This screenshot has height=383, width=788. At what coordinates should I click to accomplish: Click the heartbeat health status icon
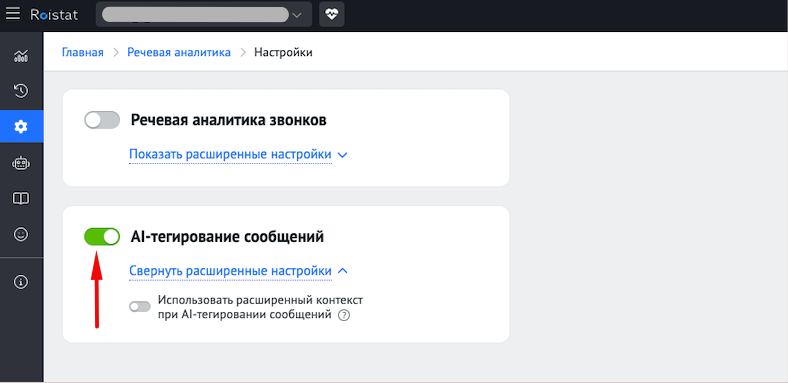click(332, 15)
